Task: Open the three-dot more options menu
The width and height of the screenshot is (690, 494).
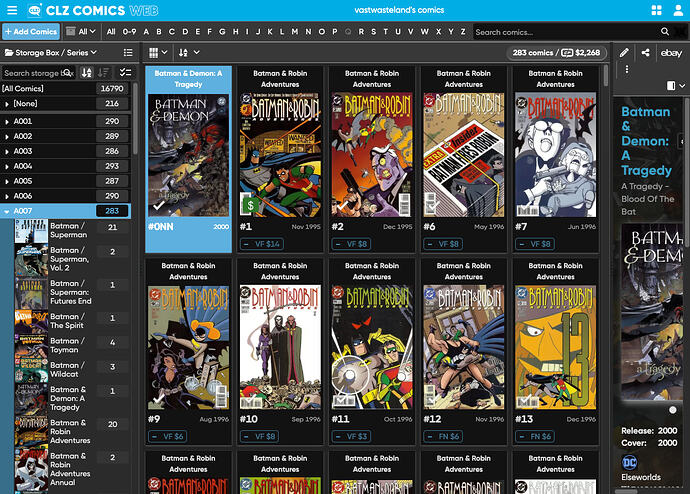Action: [627, 69]
